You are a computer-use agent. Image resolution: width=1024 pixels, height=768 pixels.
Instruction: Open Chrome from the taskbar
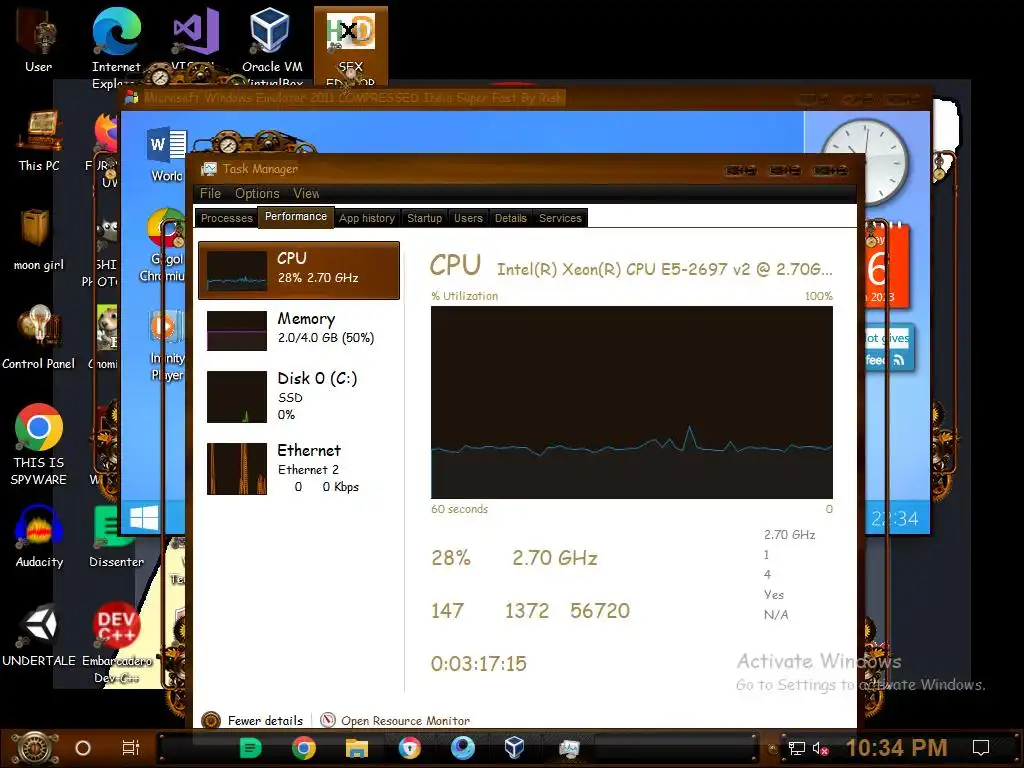coord(303,748)
